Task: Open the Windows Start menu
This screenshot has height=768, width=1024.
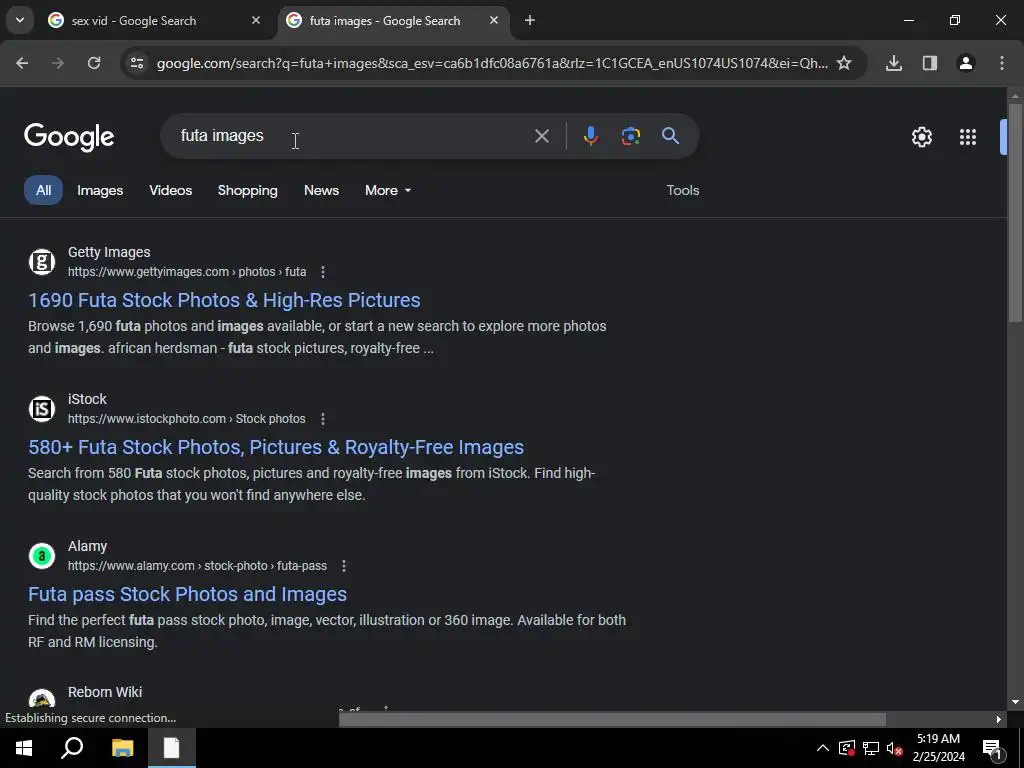Action: pos(24,748)
